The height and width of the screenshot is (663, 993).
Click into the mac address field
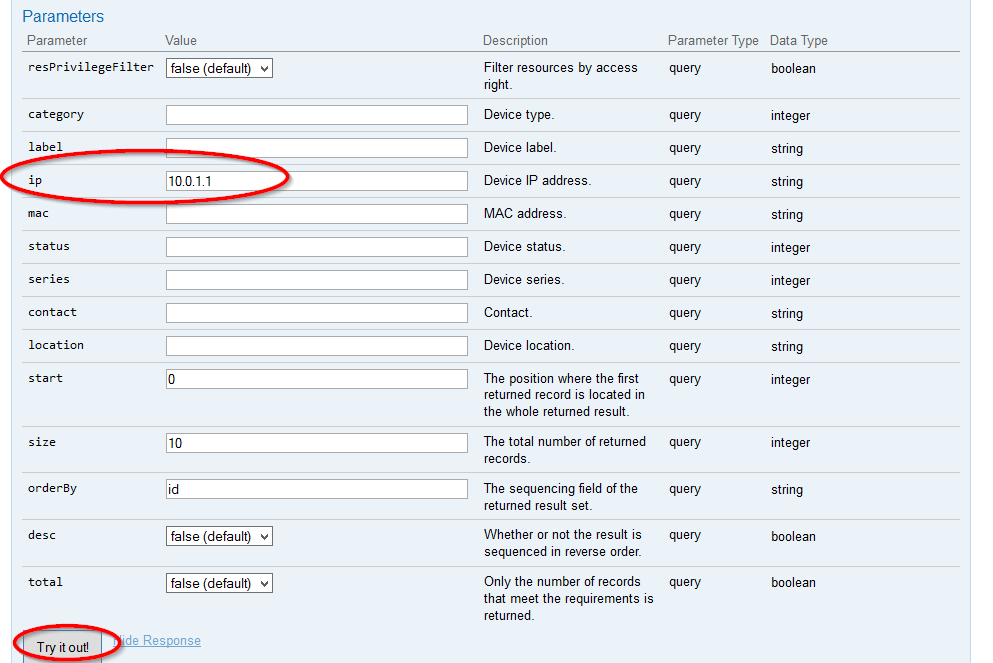[x=316, y=214]
